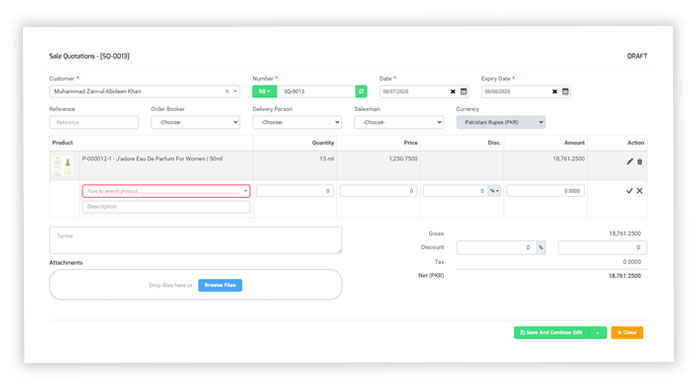Image resolution: width=699 pixels, height=390 pixels.
Task: Open the Date calendar picker icon
Action: click(x=464, y=91)
